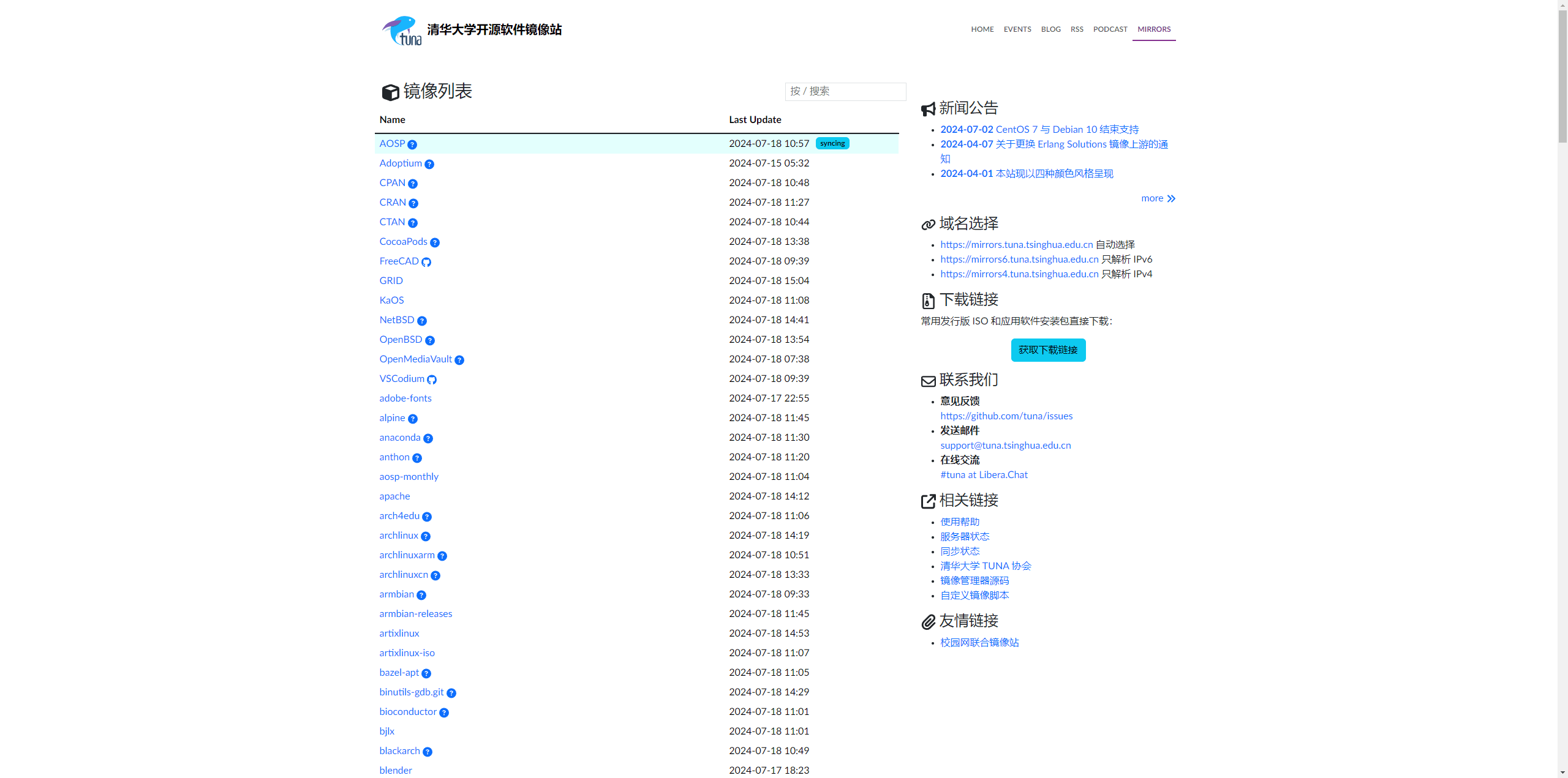Focus the mirror search input field
Image resolution: width=1568 pixels, height=778 pixels.
tap(845, 91)
